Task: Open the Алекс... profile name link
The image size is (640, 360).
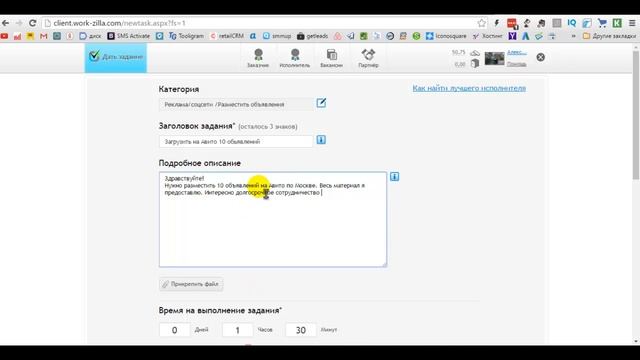Action: coord(517,53)
